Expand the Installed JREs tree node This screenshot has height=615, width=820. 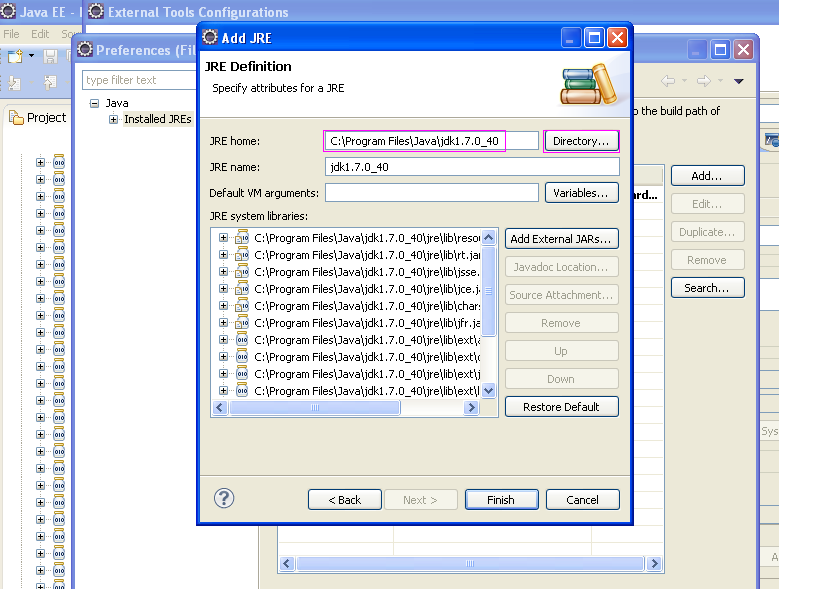[113, 118]
